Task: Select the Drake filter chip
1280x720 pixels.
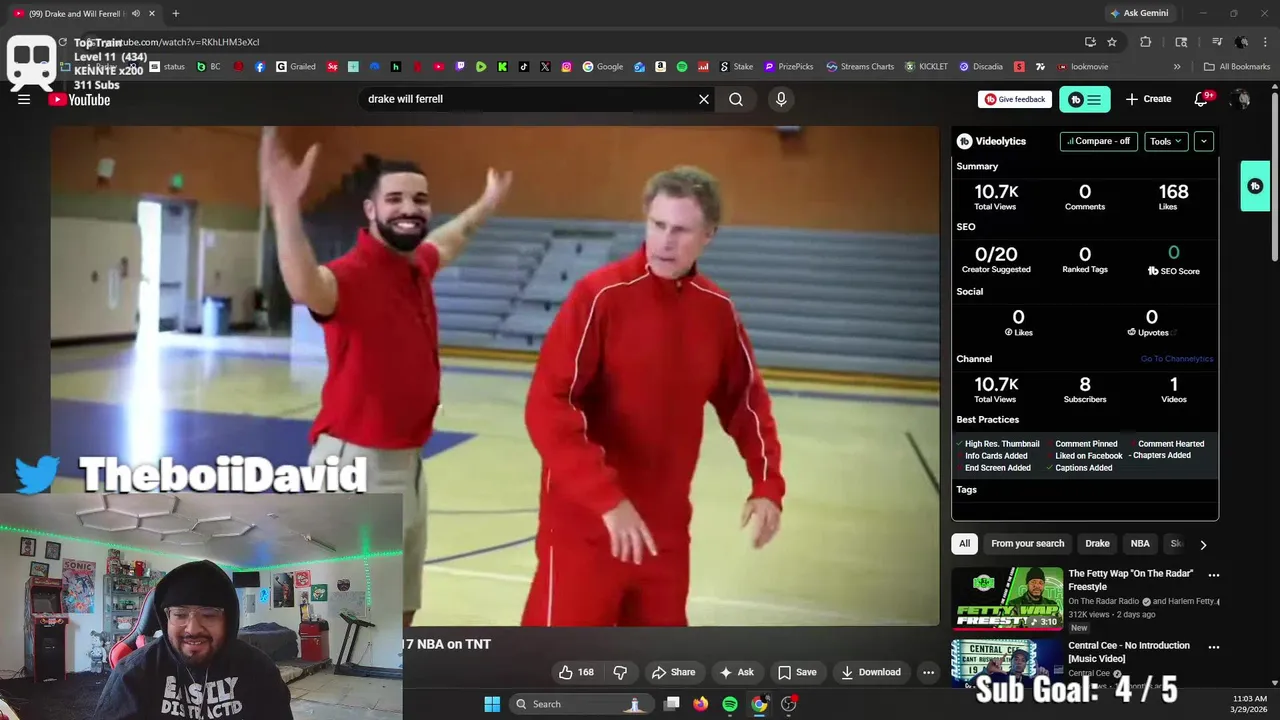Action: pyautogui.click(x=1097, y=543)
